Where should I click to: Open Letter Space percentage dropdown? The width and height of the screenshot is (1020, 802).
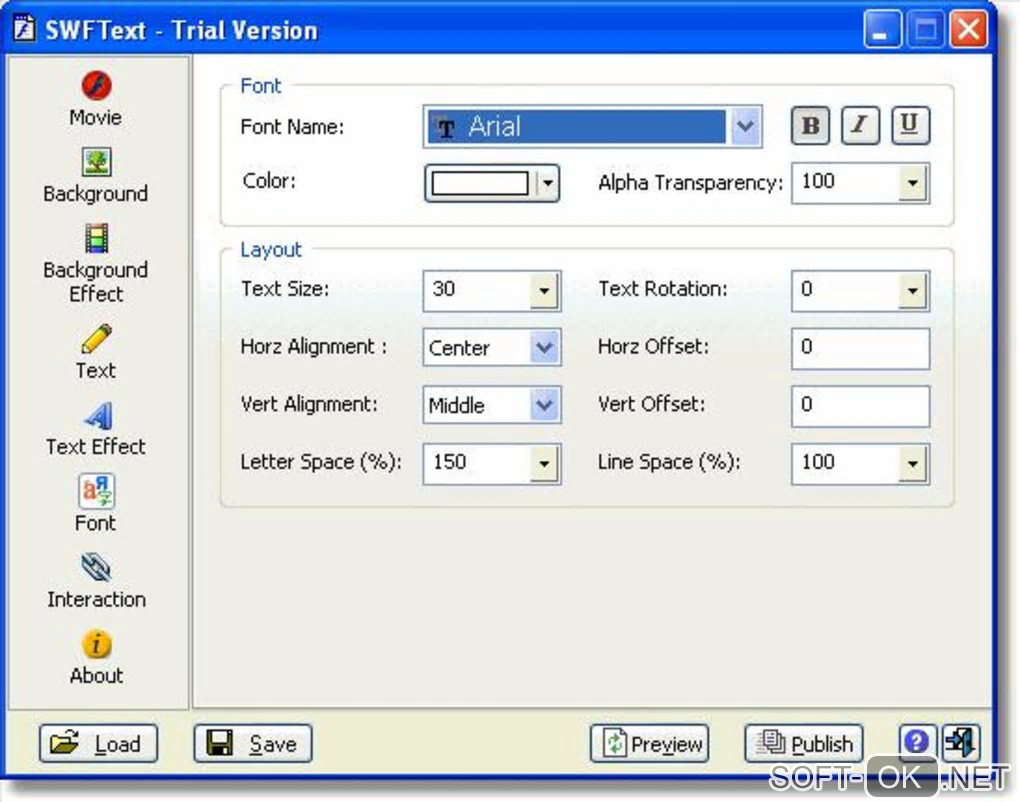coord(544,464)
